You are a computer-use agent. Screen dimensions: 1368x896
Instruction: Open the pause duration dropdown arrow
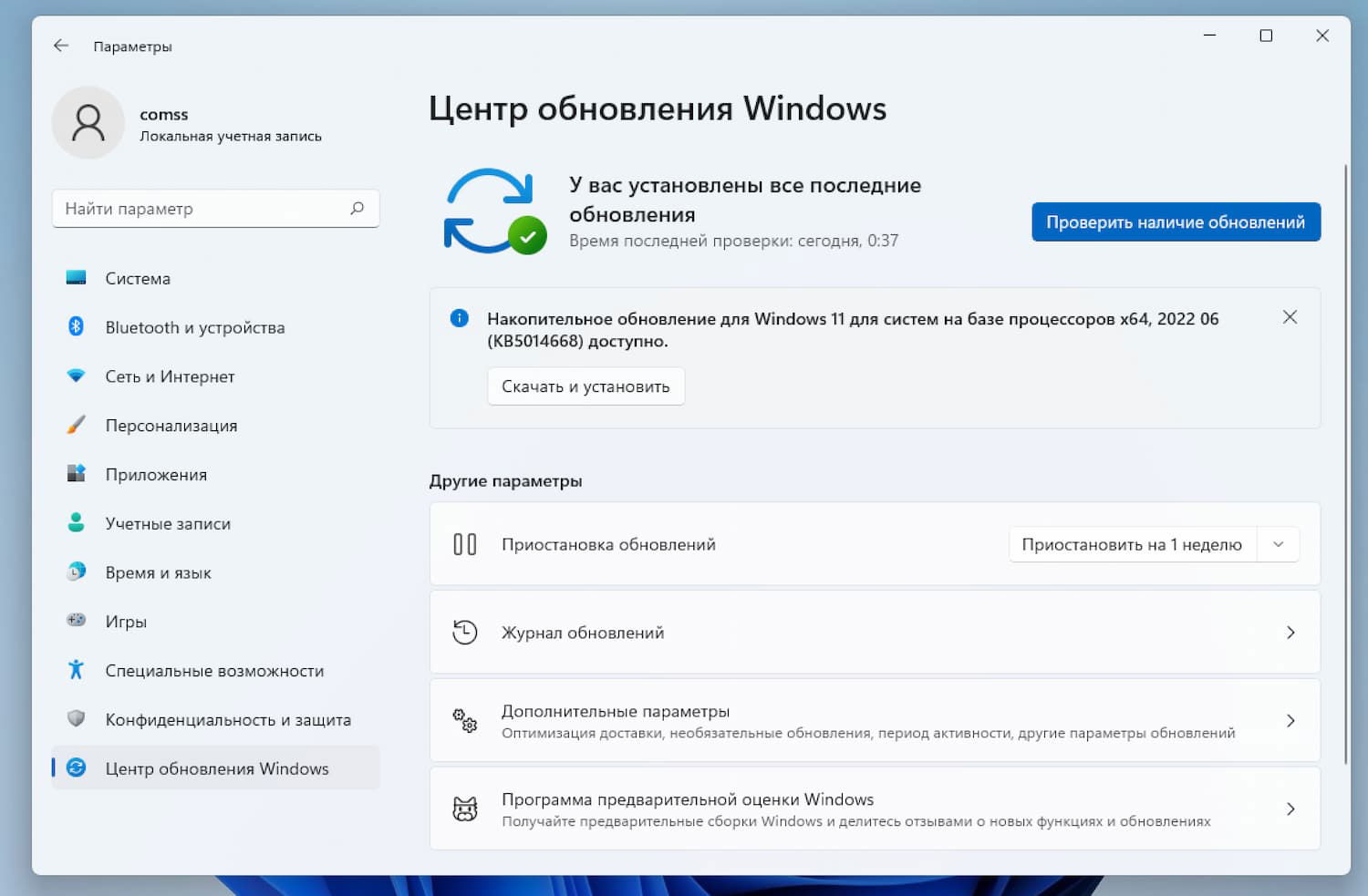(x=1279, y=544)
